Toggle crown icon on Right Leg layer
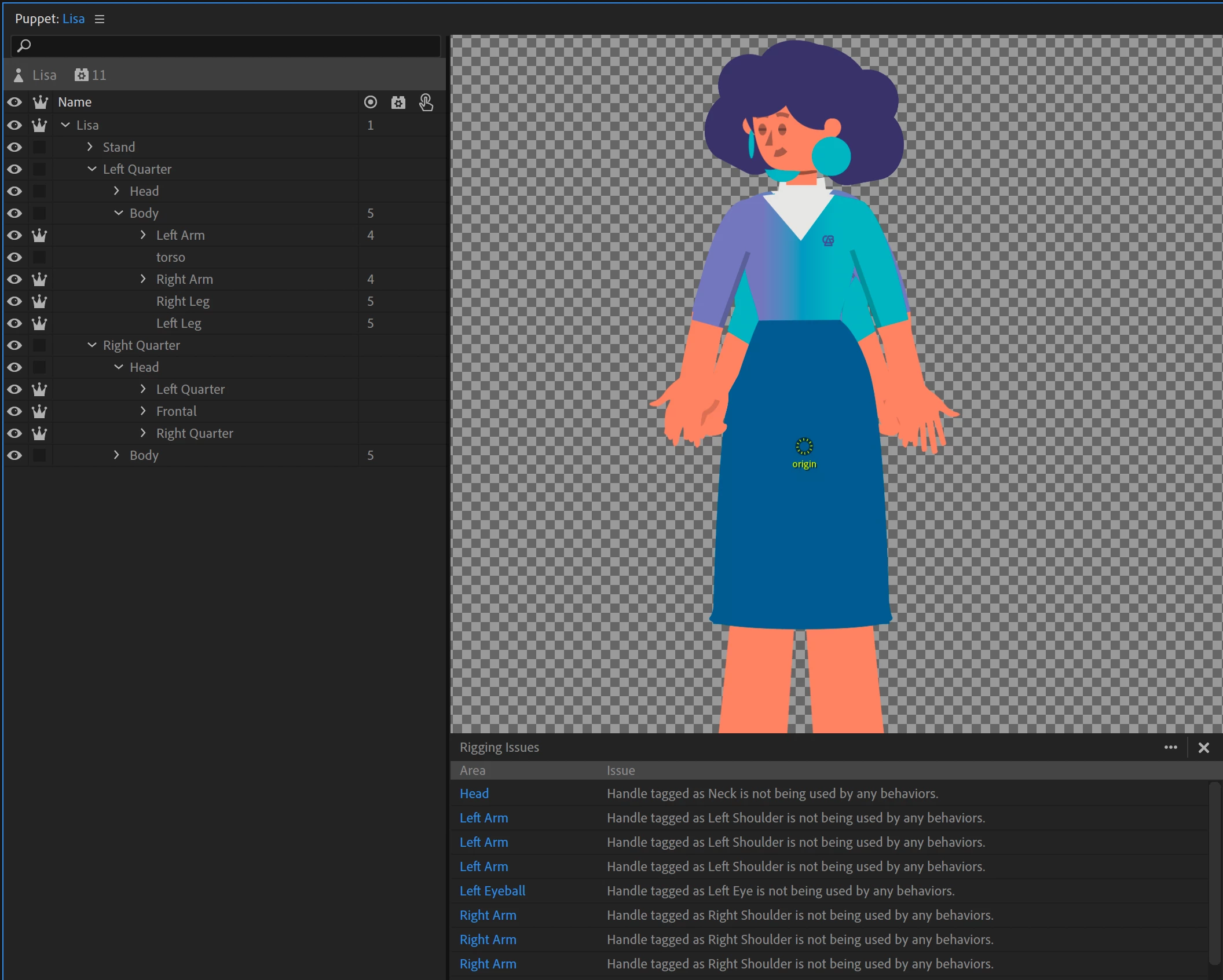1223x980 pixels. 39,301
